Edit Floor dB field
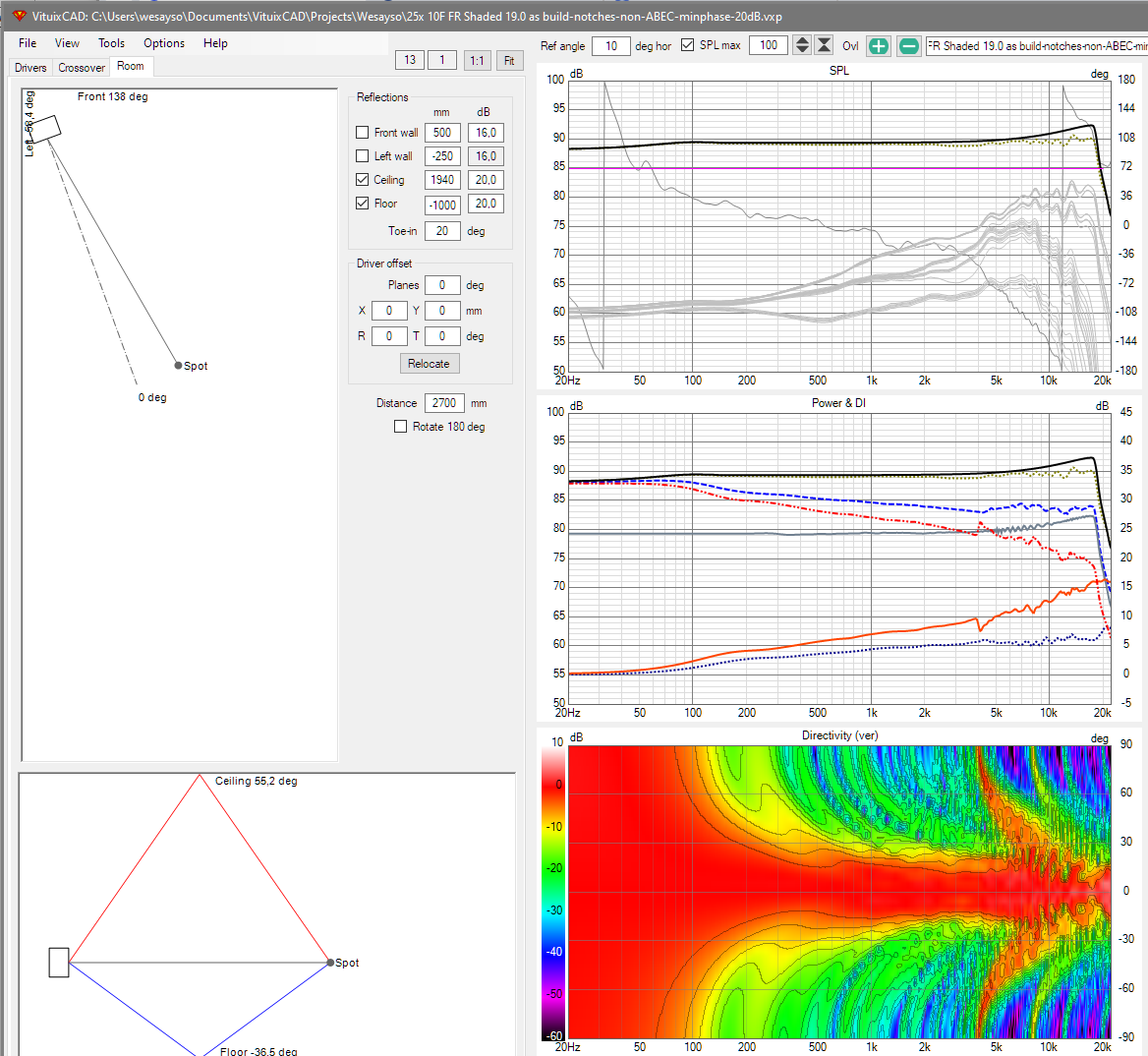 487,203
